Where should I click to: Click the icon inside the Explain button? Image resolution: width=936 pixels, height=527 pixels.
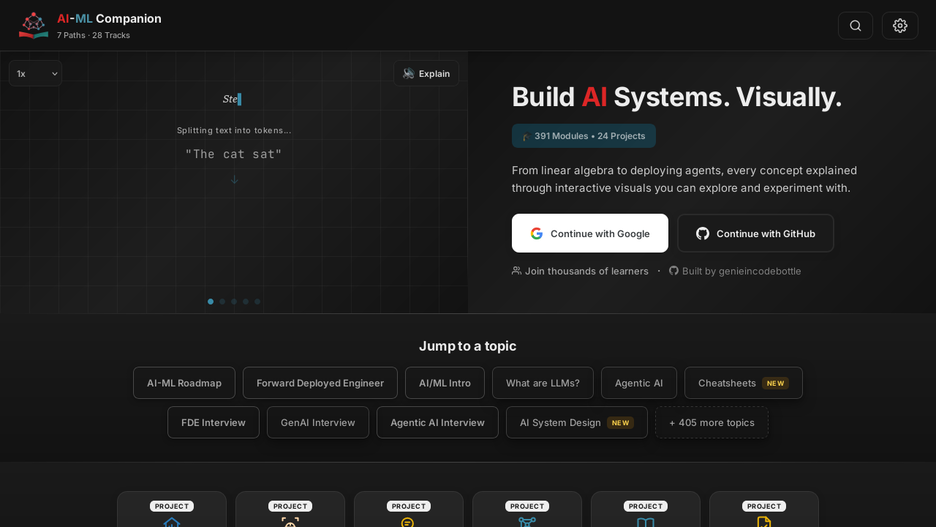click(x=408, y=73)
